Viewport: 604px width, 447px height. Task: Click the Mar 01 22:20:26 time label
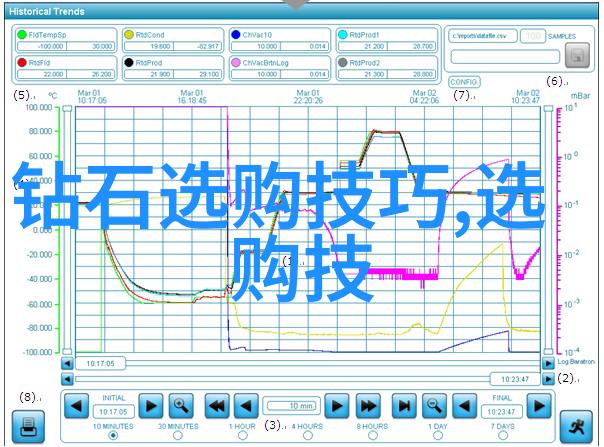click(308, 97)
